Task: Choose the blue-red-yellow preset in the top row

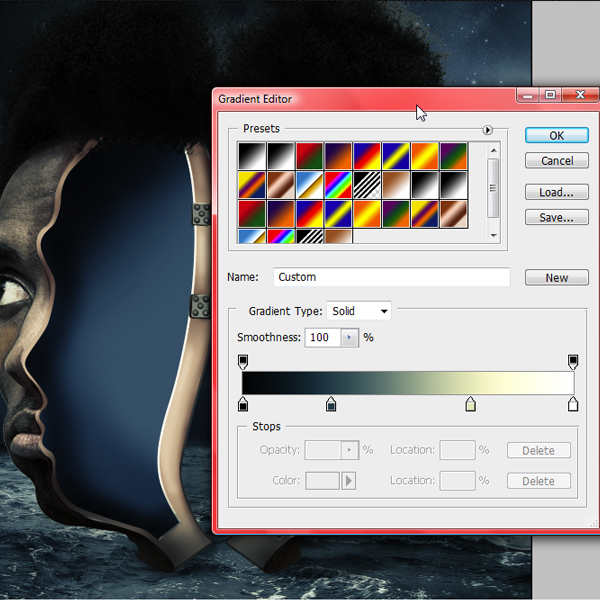Action: pos(367,156)
